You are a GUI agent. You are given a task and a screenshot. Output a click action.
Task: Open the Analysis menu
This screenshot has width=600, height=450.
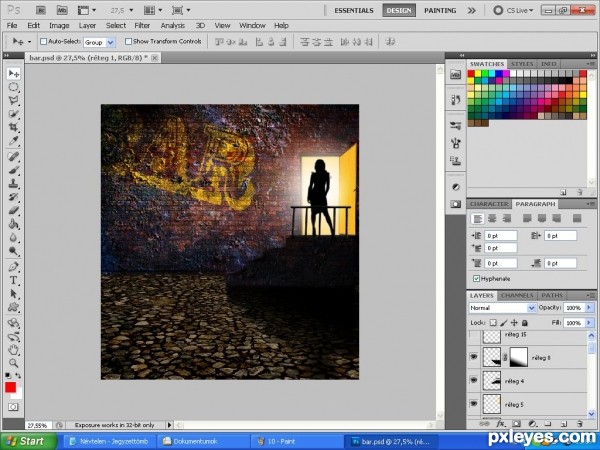pos(173,26)
